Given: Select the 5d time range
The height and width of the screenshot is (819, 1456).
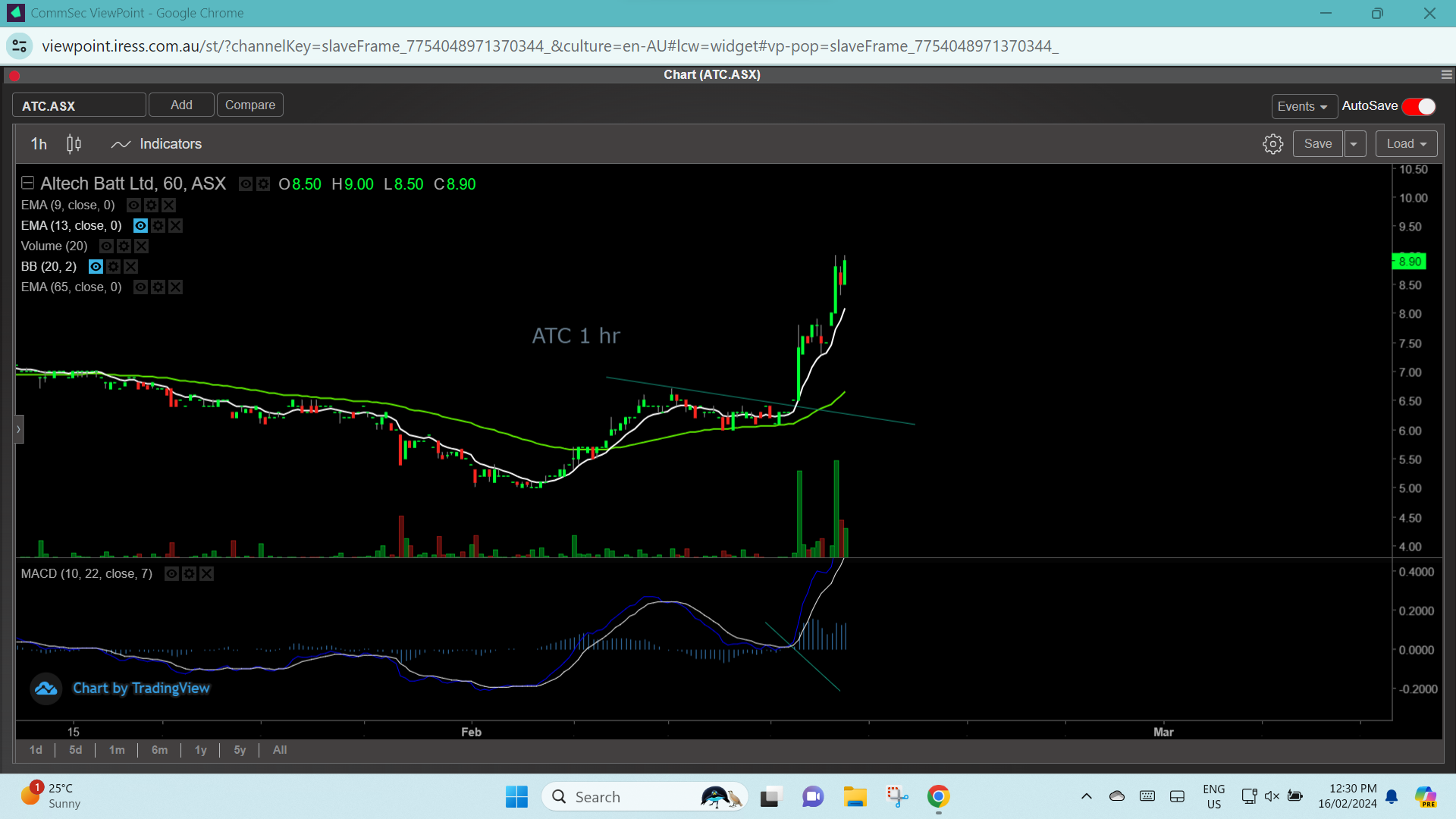Looking at the screenshot, I should click(75, 750).
